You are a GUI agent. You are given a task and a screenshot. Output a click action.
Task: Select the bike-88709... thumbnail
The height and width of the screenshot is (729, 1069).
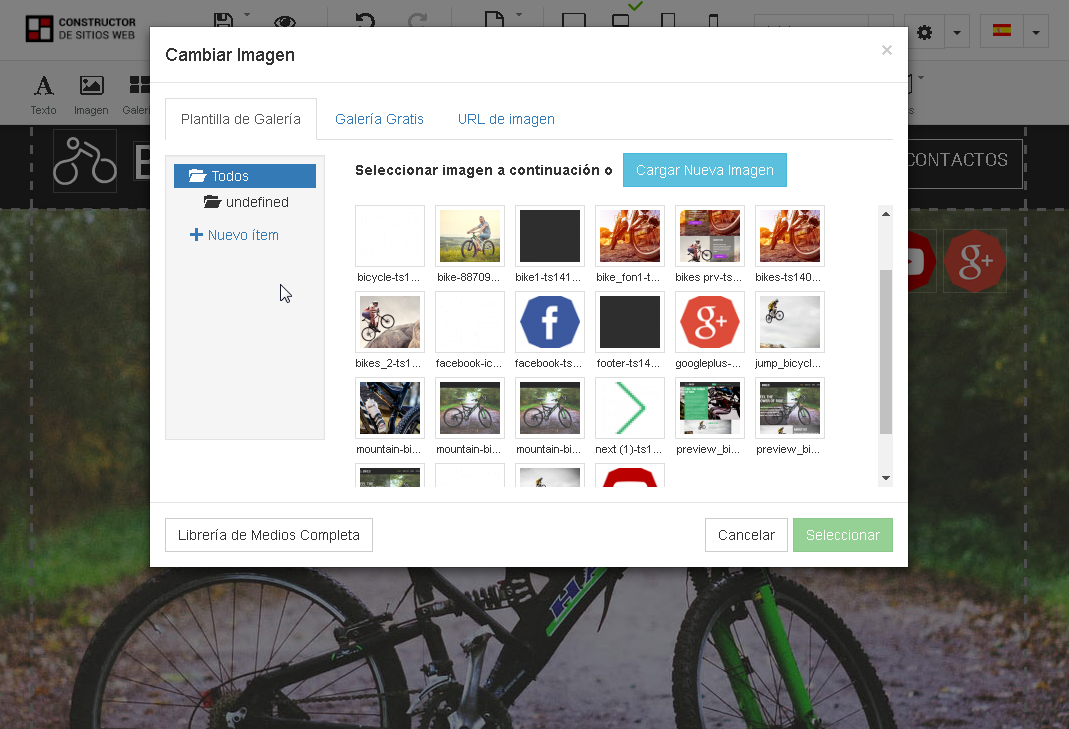coord(470,236)
